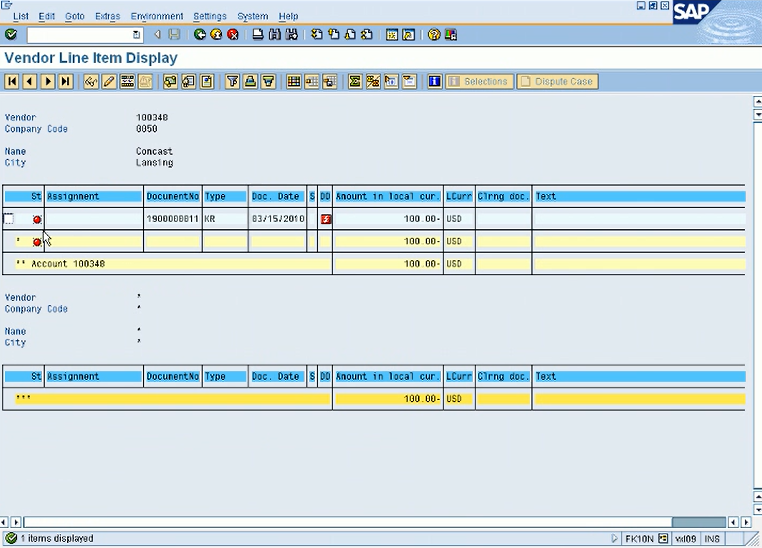
Task: Jump to first item with arrow-bar icon
Action: point(12,81)
